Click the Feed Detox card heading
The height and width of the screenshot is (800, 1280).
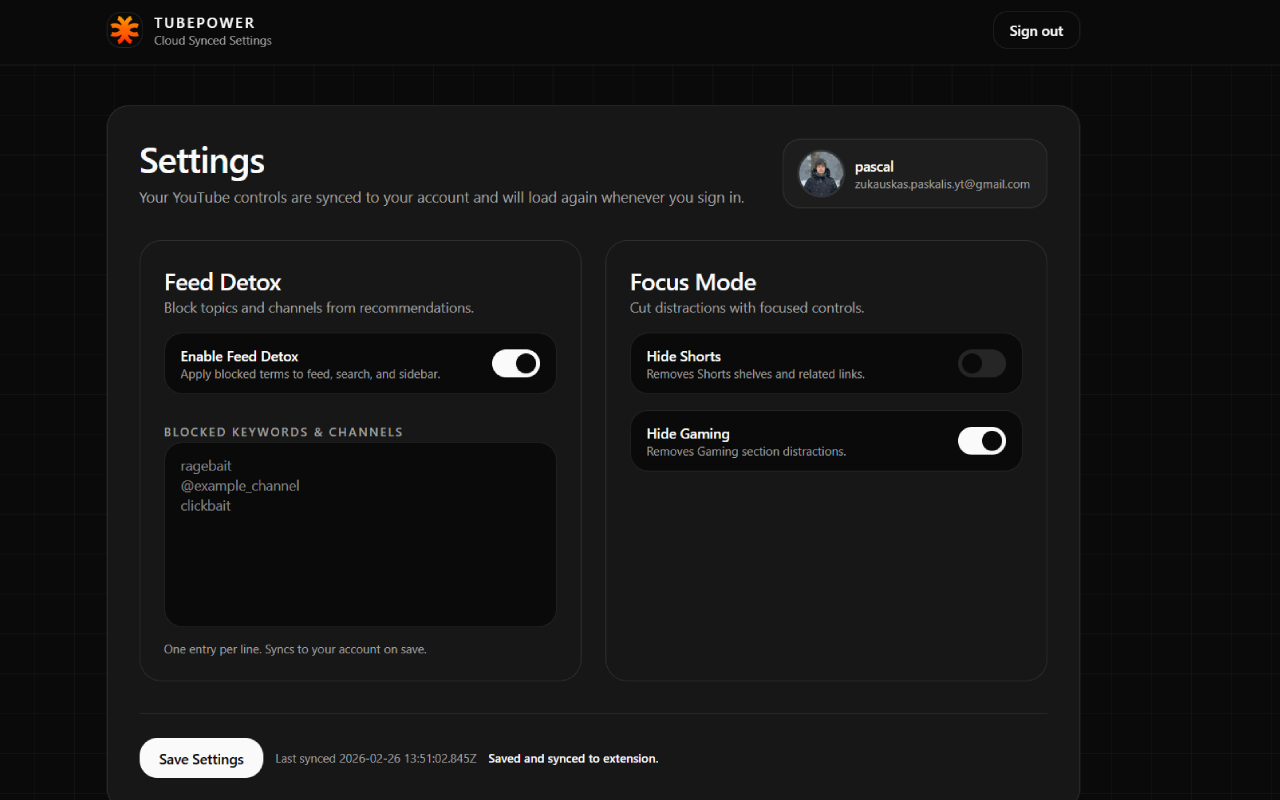tap(222, 283)
